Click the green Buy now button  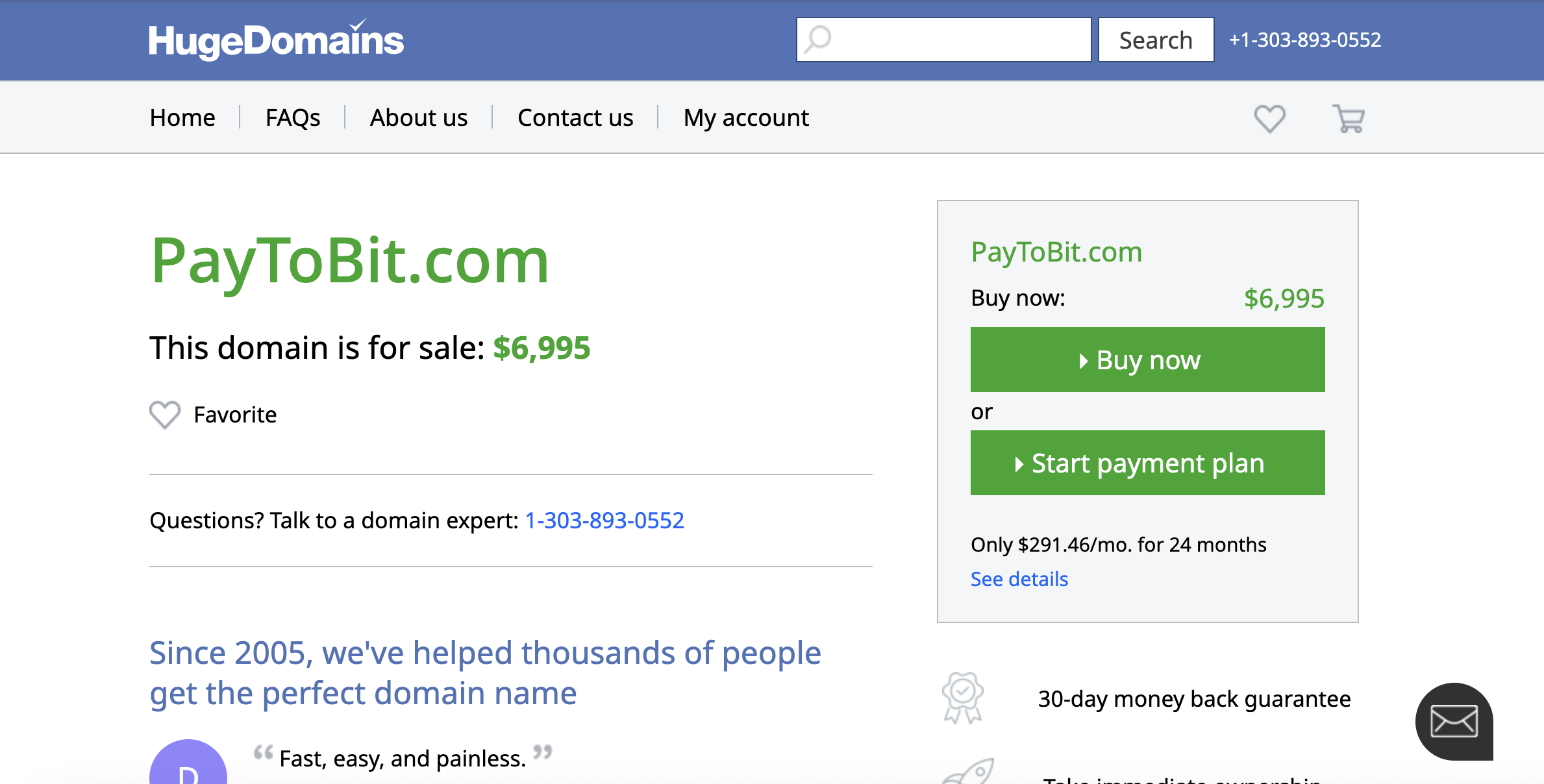click(x=1147, y=360)
